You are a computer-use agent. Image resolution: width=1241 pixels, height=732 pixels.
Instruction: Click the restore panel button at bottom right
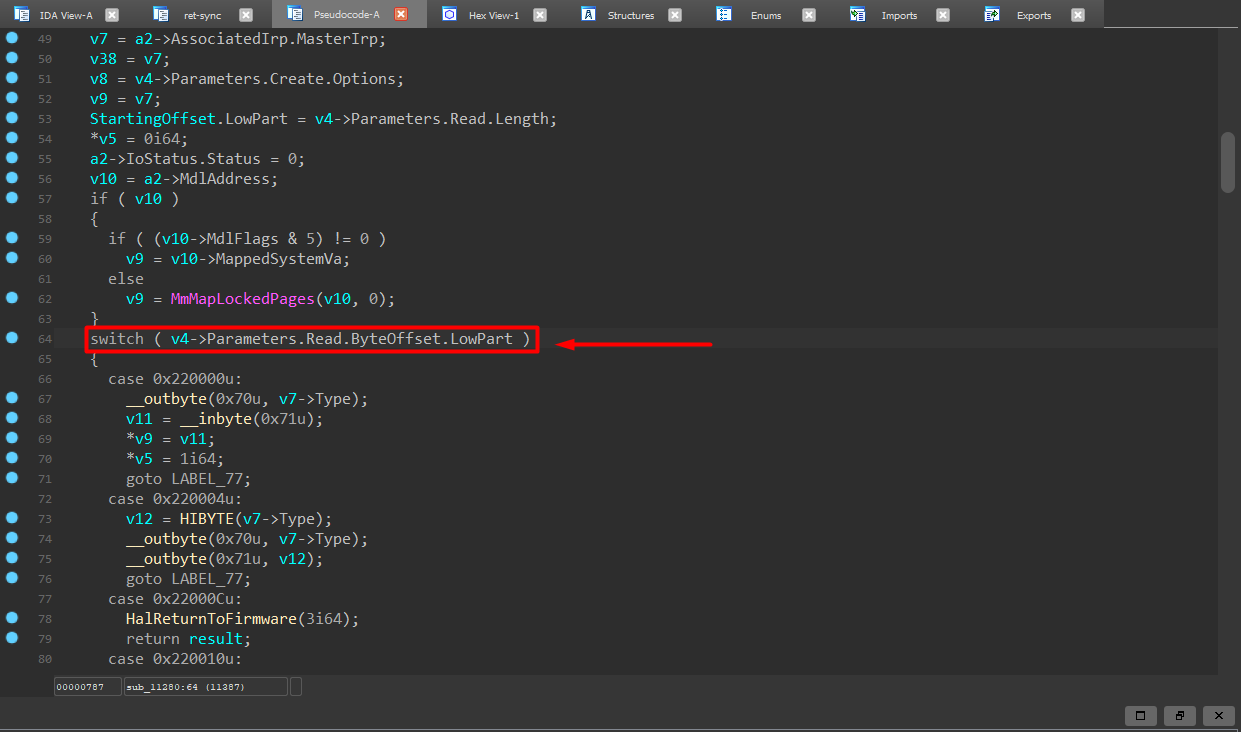point(1179,715)
